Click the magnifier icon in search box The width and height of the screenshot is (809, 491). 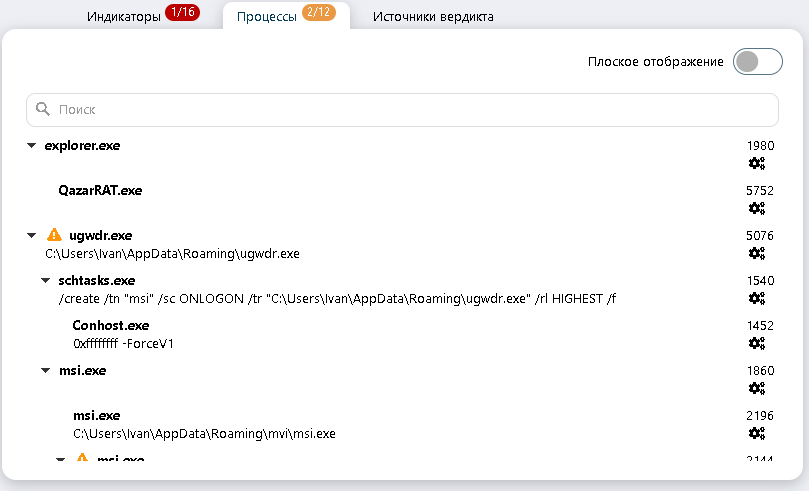pyautogui.click(x=43, y=109)
